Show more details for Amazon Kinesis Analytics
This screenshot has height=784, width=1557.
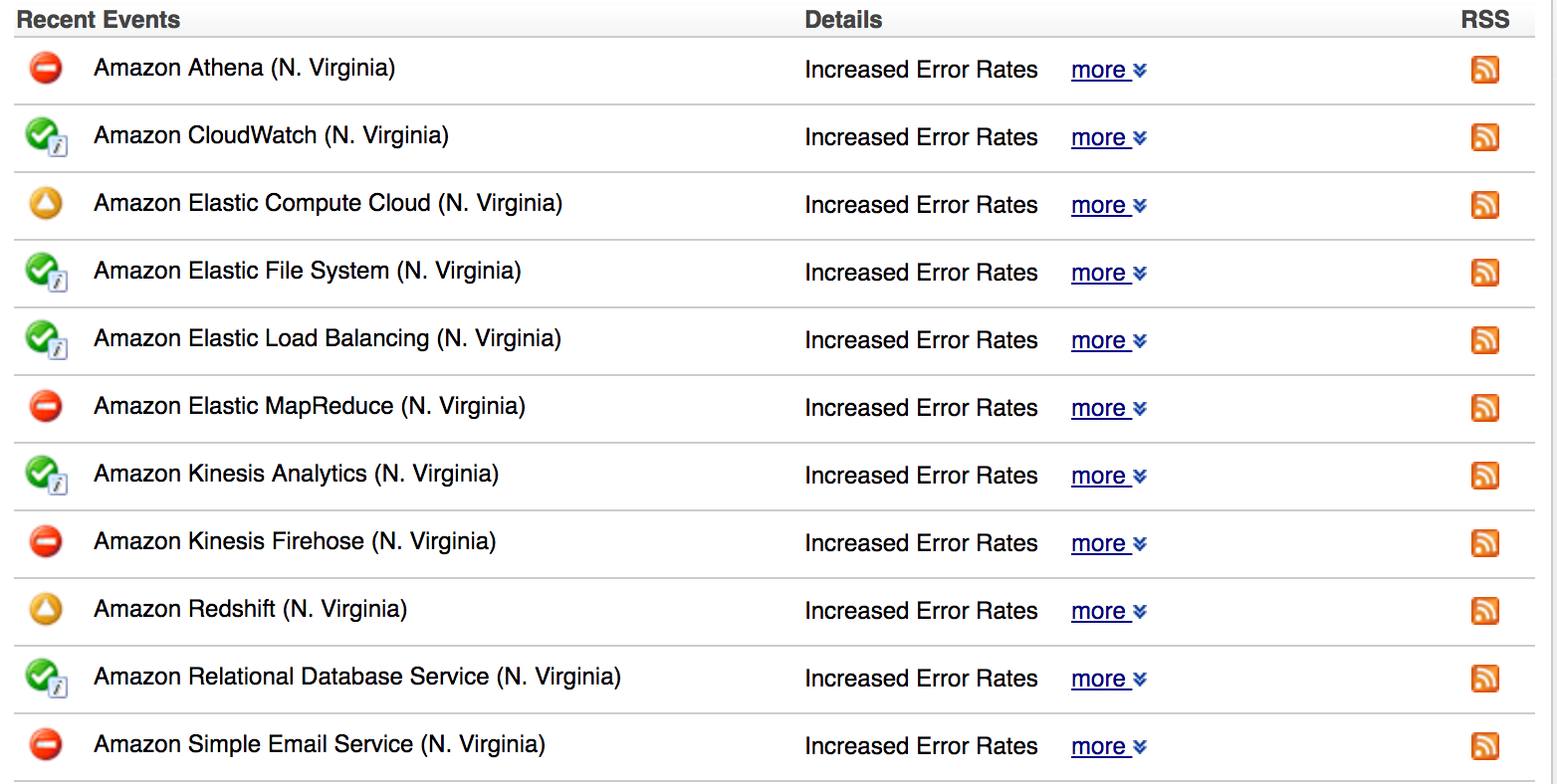pyautogui.click(x=1108, y=477)
